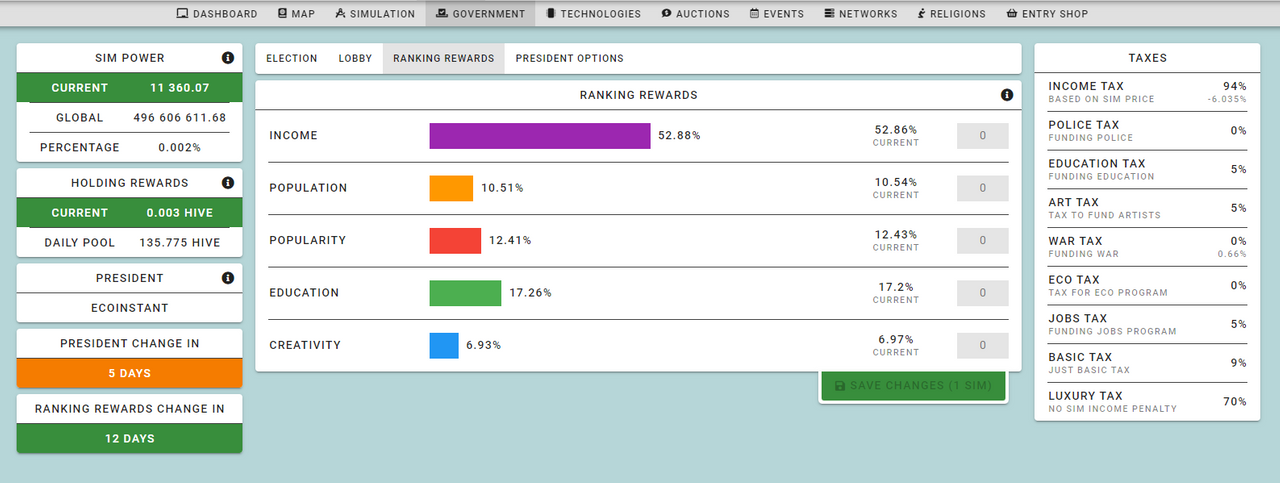Switch to the Lobby tab
Screen dimensions: 1280x483
pos(355,59)
